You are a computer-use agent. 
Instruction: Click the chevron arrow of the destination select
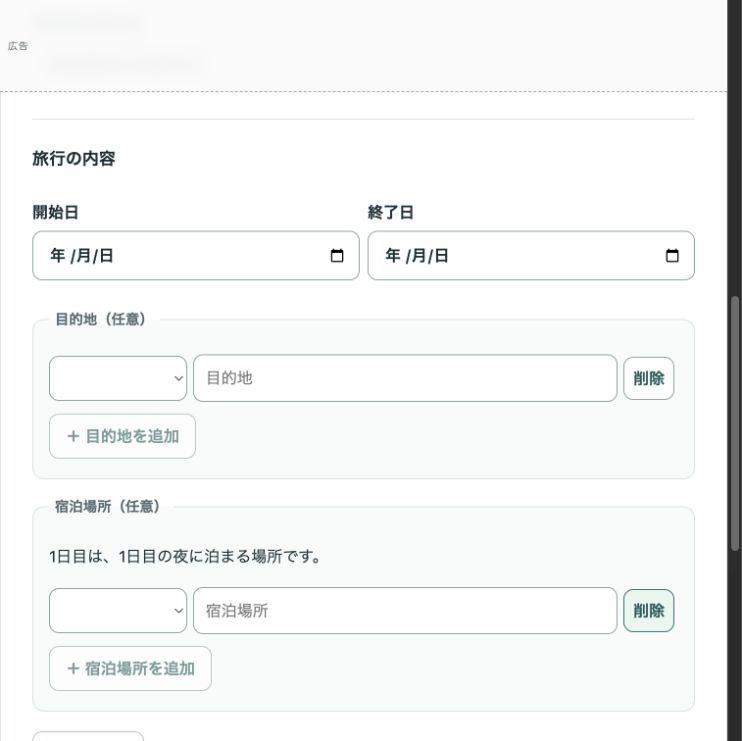(x=178, y=378)
